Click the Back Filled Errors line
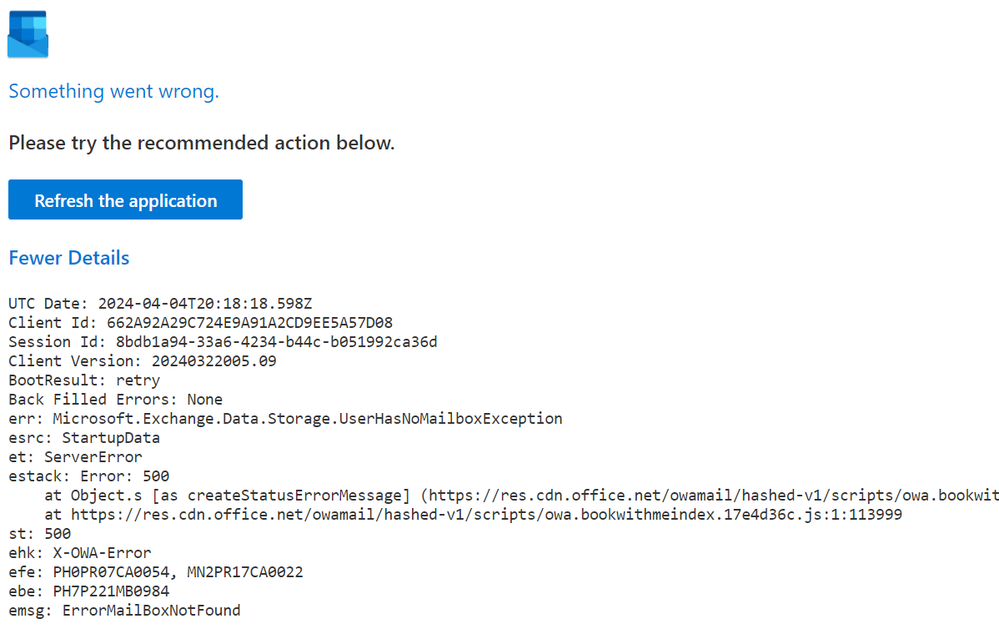 tap(115, 399)
